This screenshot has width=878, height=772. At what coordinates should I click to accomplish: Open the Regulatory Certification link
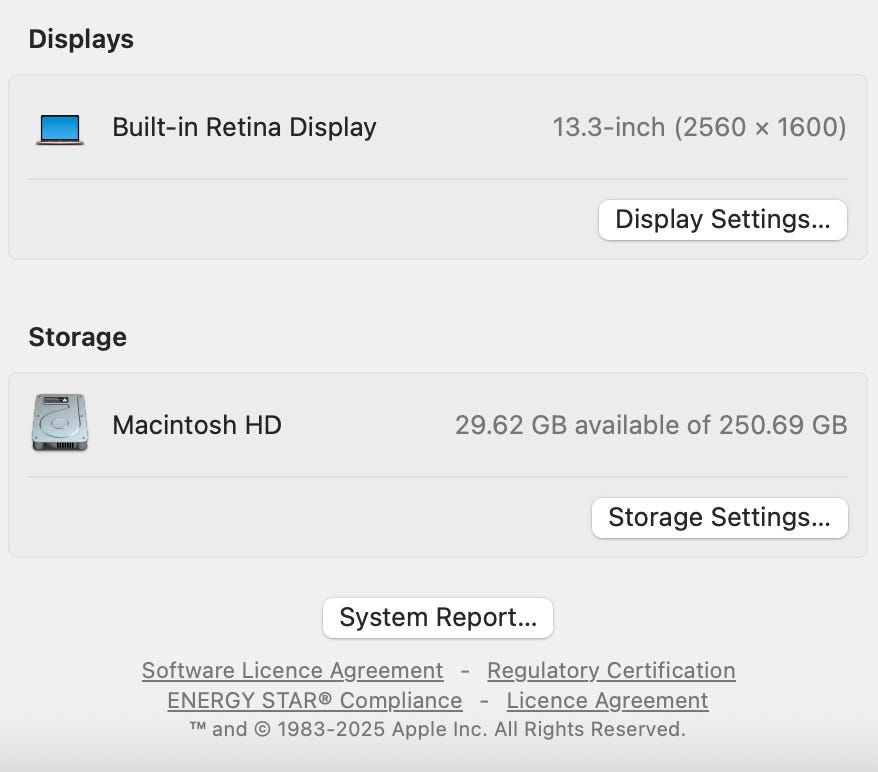[610, 671]
